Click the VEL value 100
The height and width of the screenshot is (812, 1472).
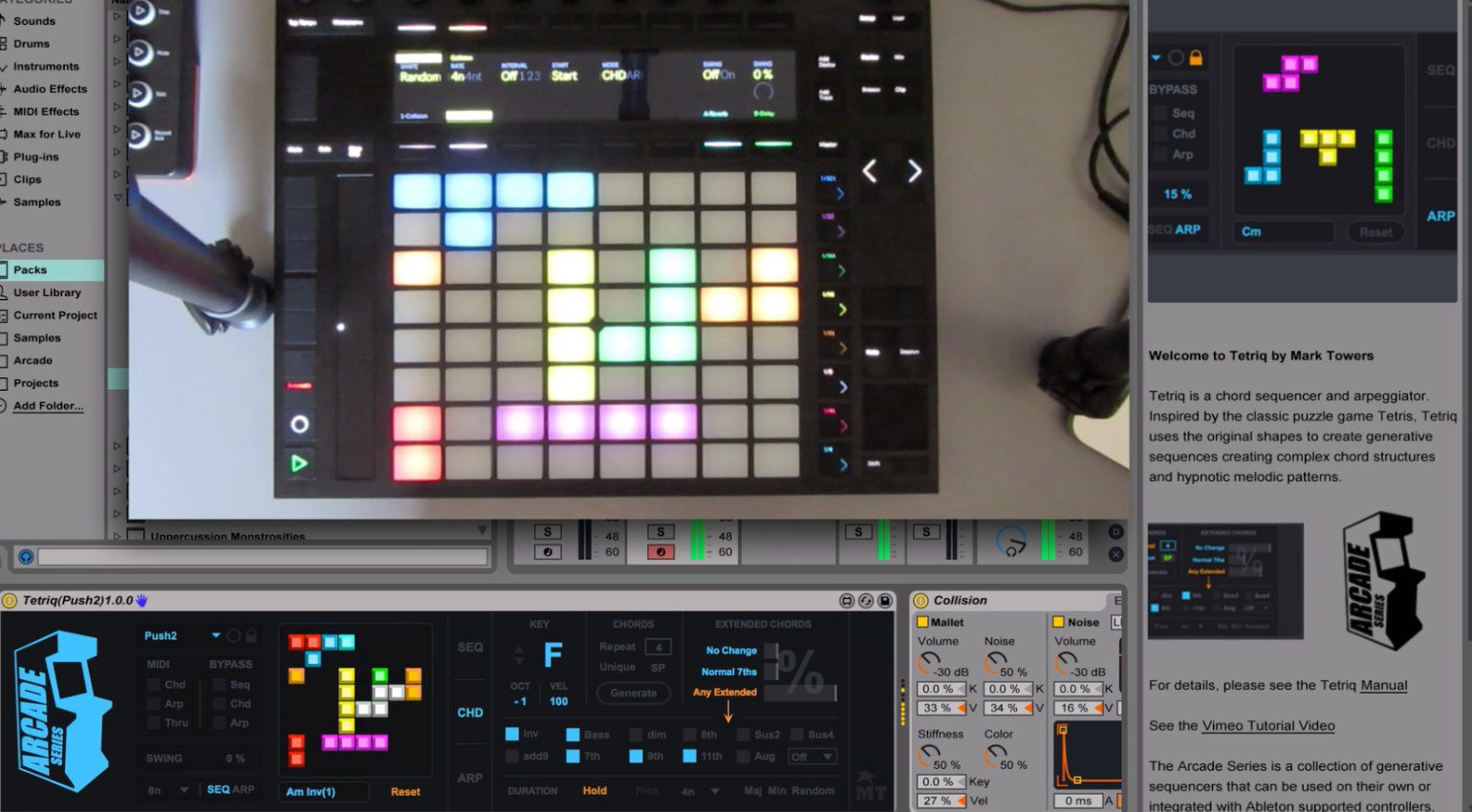[559, 701]
